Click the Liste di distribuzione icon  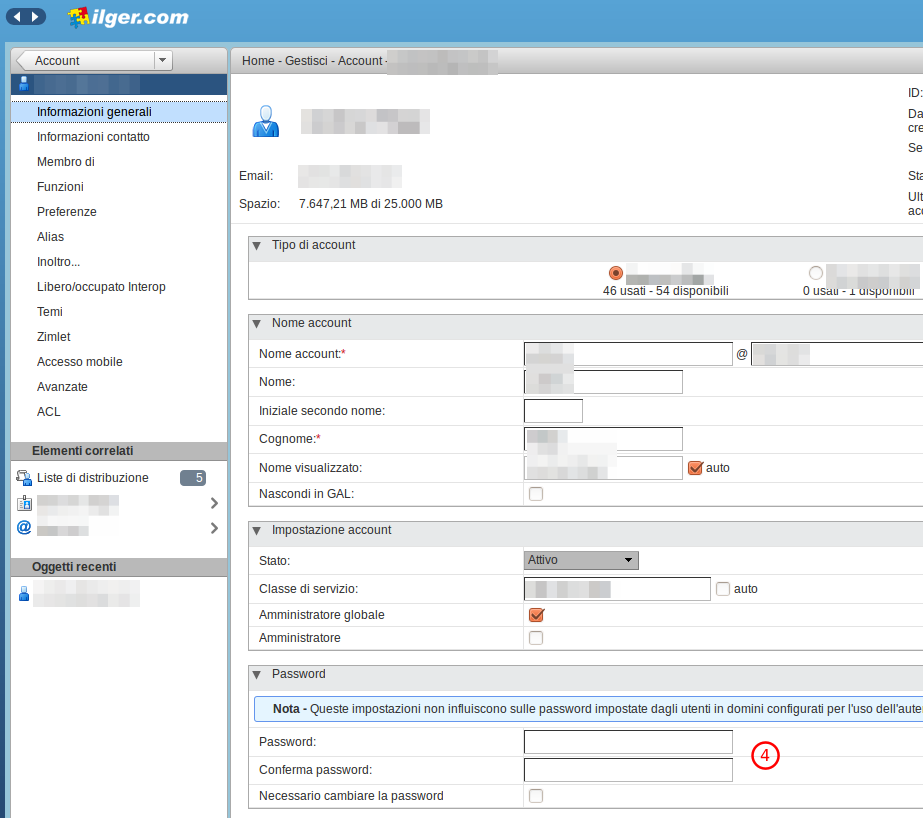pos(24,477)
